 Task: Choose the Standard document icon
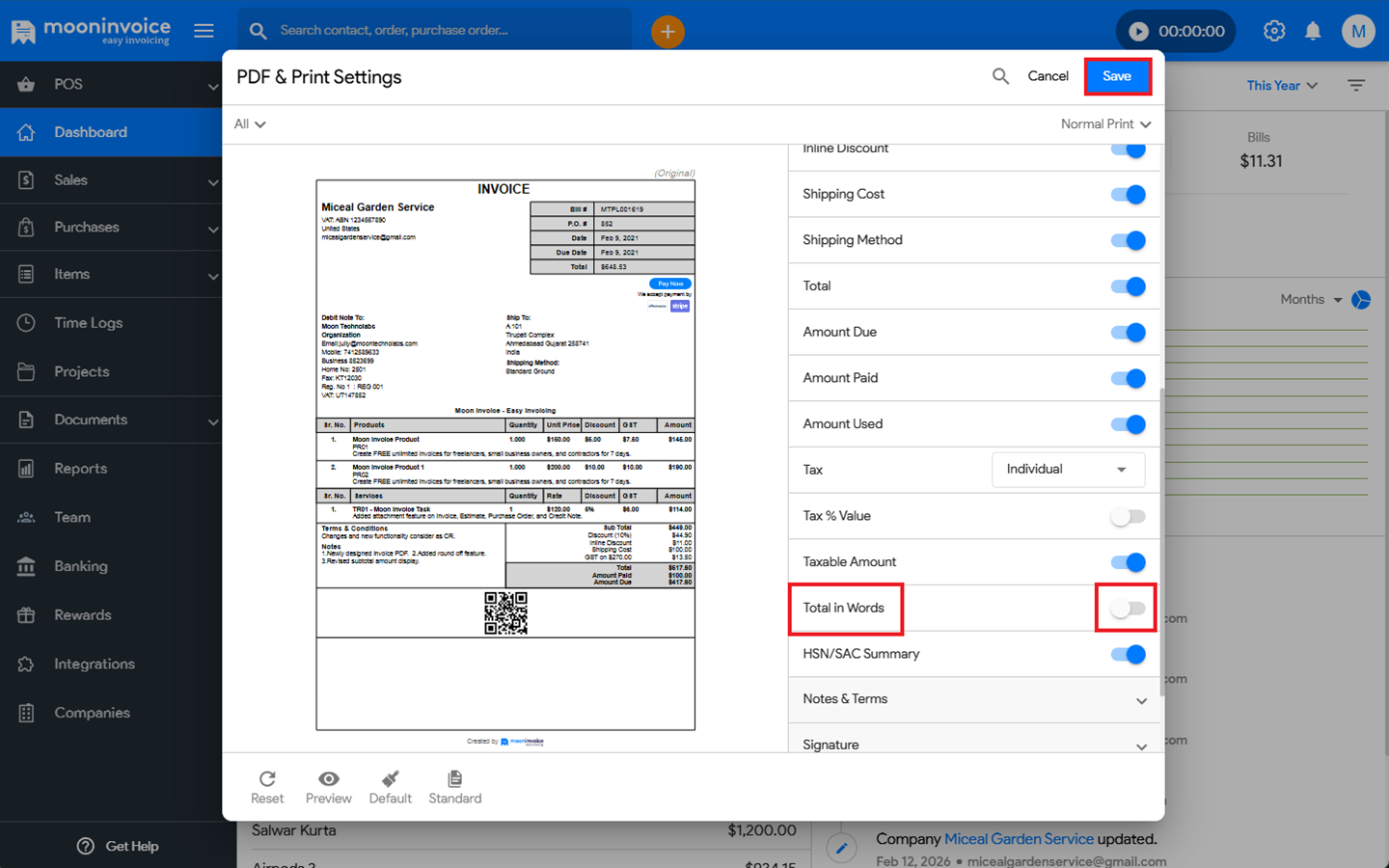point(454,779)
